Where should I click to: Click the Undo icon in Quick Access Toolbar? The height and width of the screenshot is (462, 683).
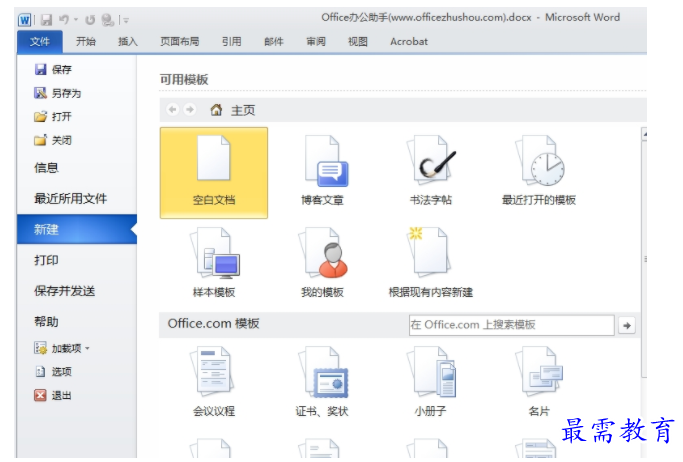tap(64, 20)
